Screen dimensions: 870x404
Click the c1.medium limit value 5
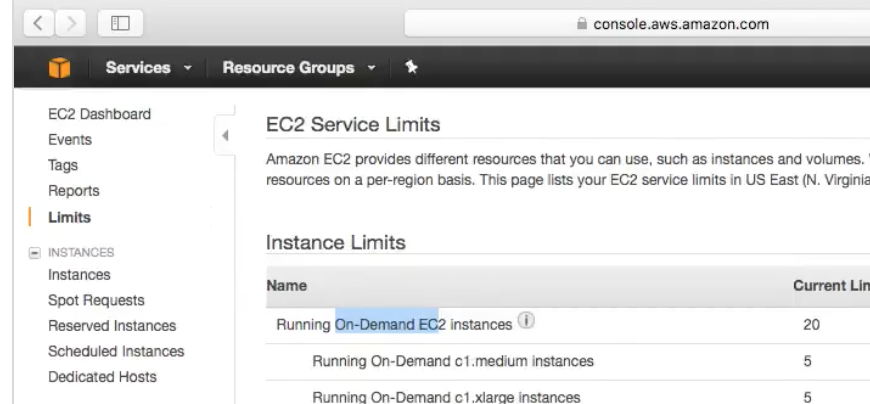coord(807,362)
